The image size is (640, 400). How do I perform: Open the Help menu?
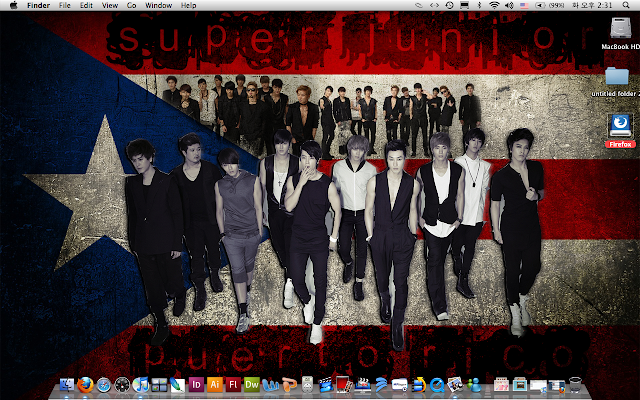coord(188,5)
